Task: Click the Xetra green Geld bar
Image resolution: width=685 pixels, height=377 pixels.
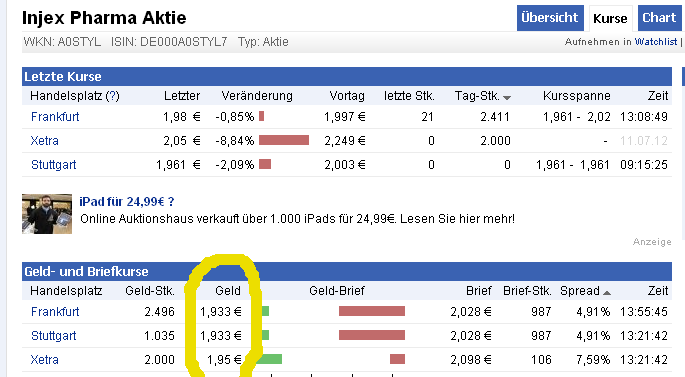Action: [269, 359]
